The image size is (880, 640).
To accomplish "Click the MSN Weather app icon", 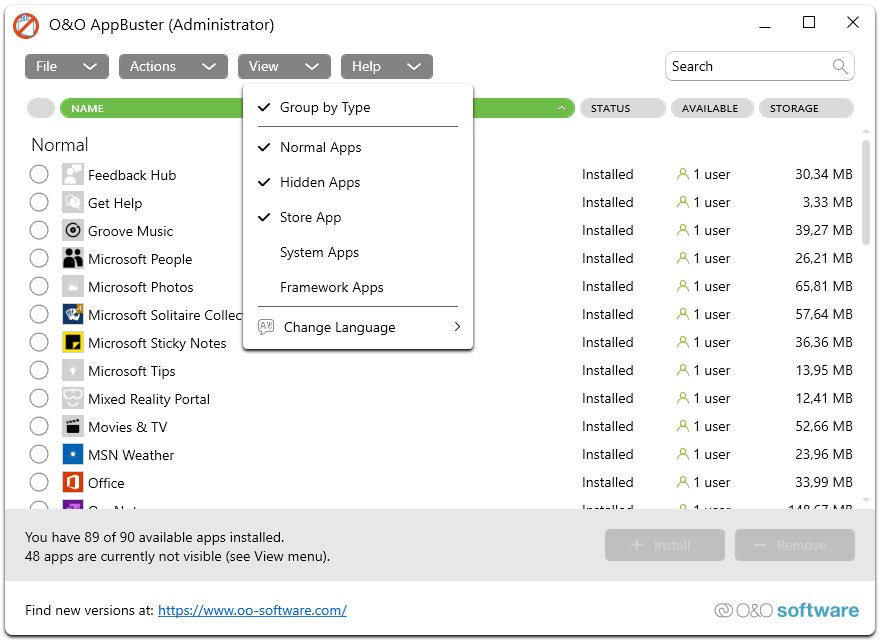I will coord(72,454).
